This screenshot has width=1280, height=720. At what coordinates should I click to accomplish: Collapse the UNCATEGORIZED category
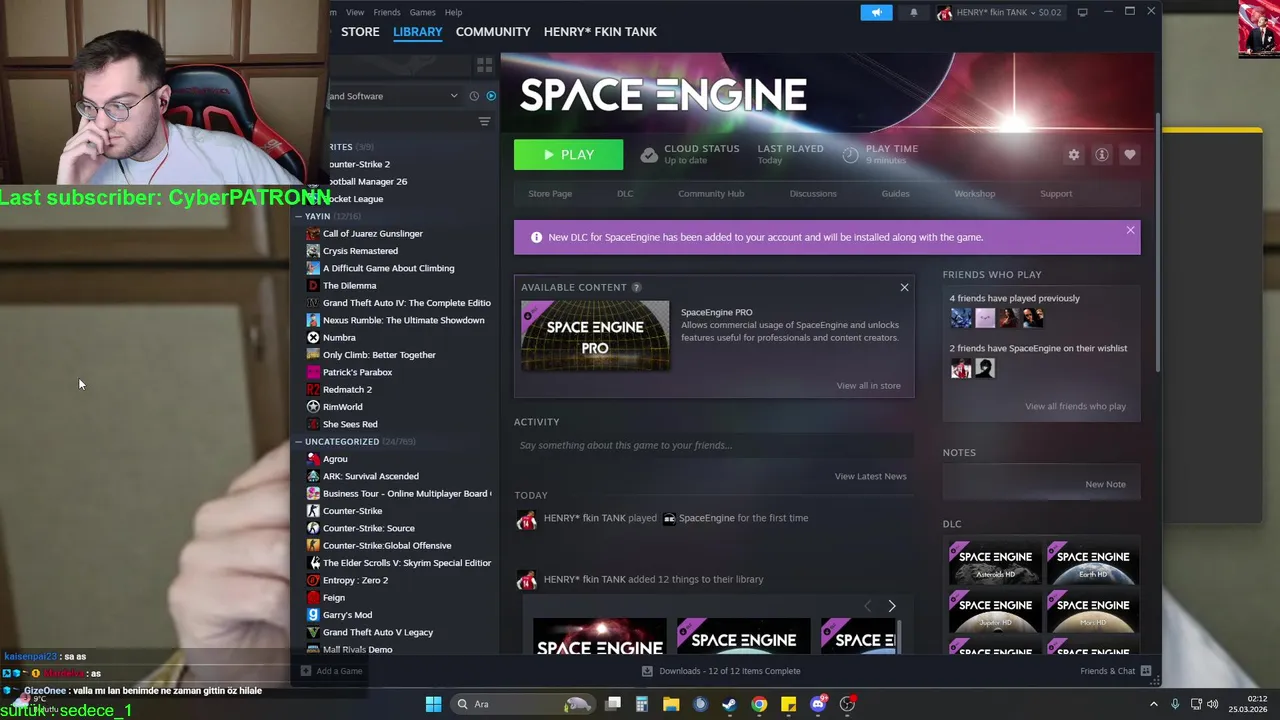(298, 441)
